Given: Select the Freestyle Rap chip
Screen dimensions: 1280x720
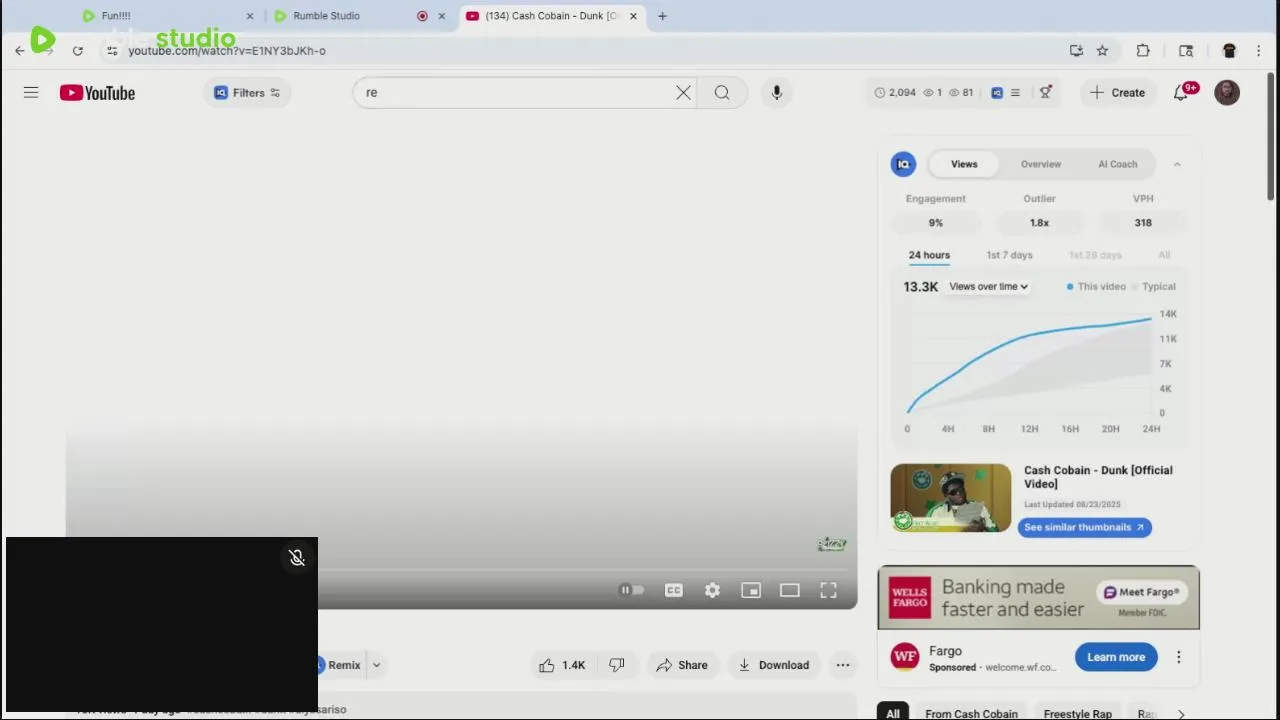Looking at the screenshot, I should coord(1077,713).
